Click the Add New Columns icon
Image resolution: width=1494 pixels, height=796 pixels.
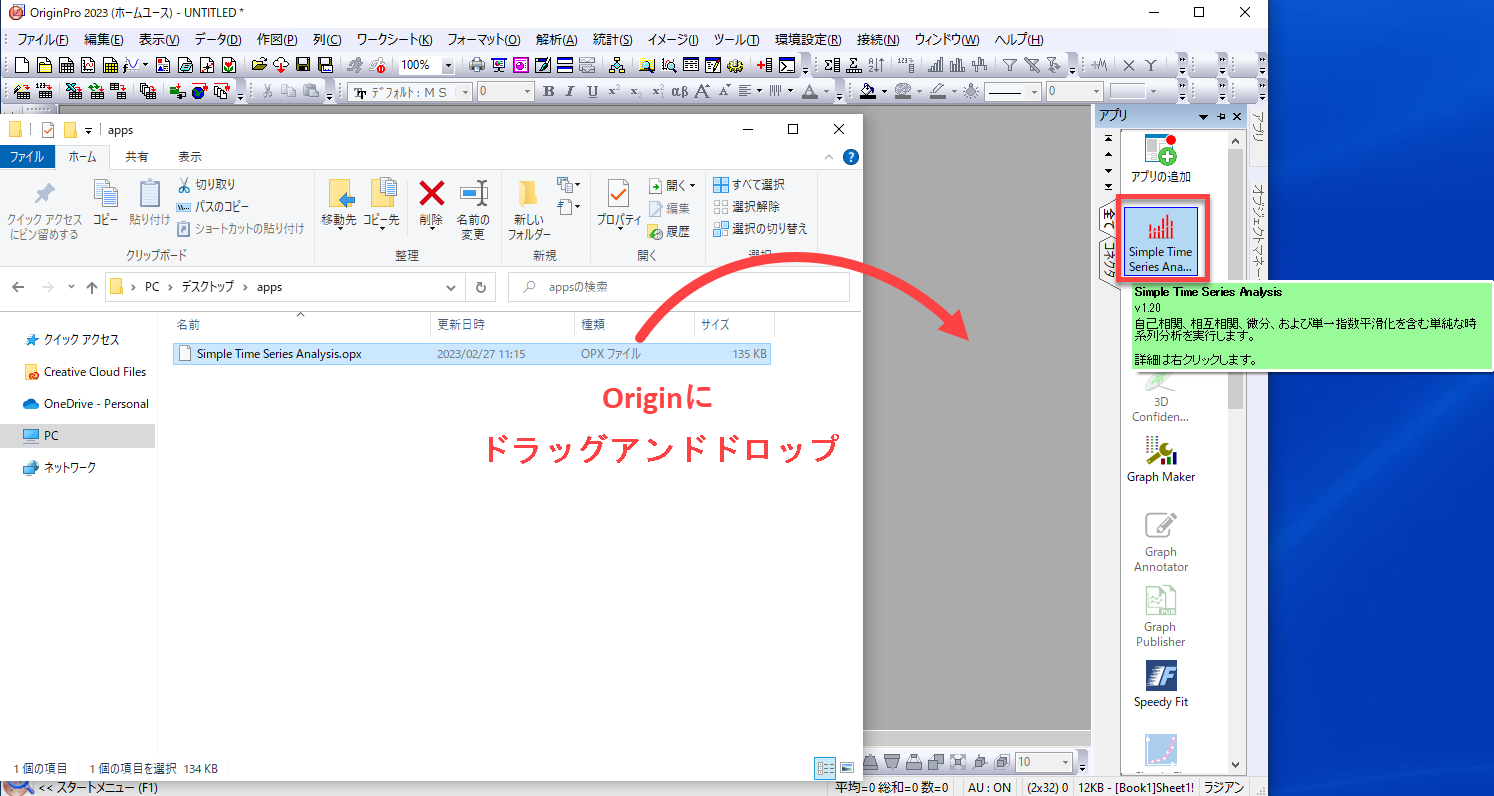tap(765, 66)
